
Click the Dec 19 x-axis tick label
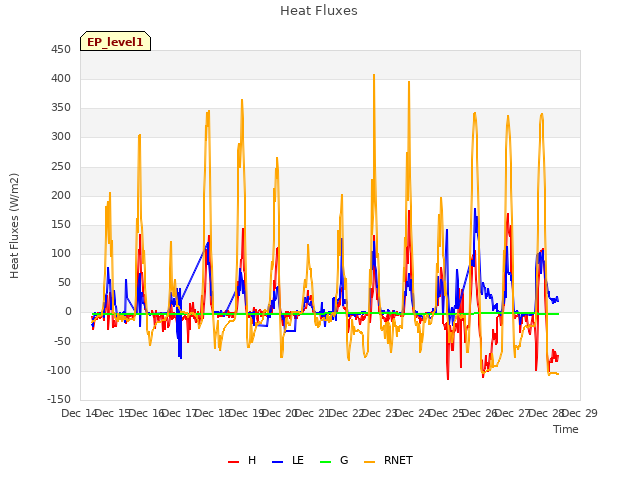point(246,413)
